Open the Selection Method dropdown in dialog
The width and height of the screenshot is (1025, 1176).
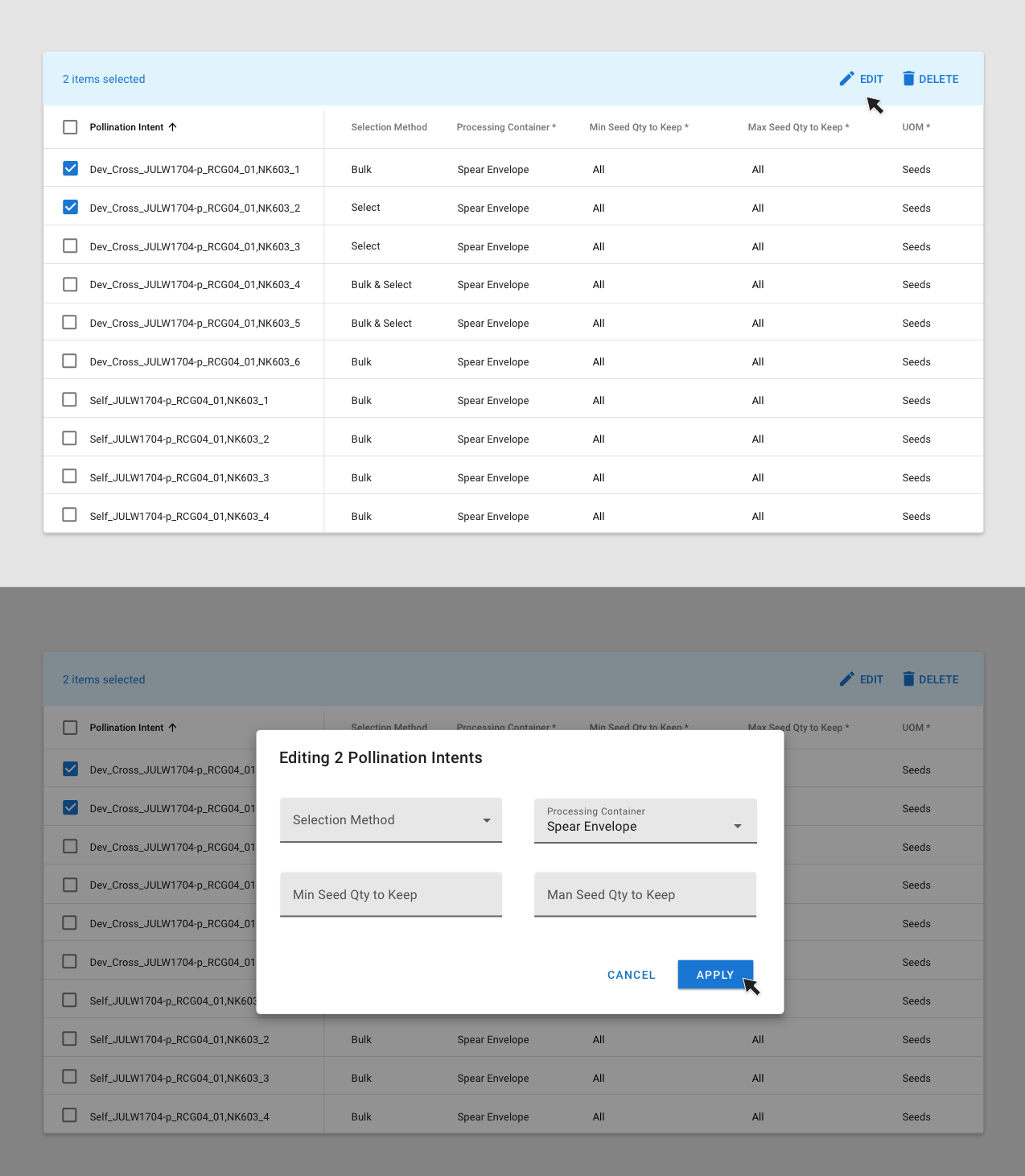[391, 820]
